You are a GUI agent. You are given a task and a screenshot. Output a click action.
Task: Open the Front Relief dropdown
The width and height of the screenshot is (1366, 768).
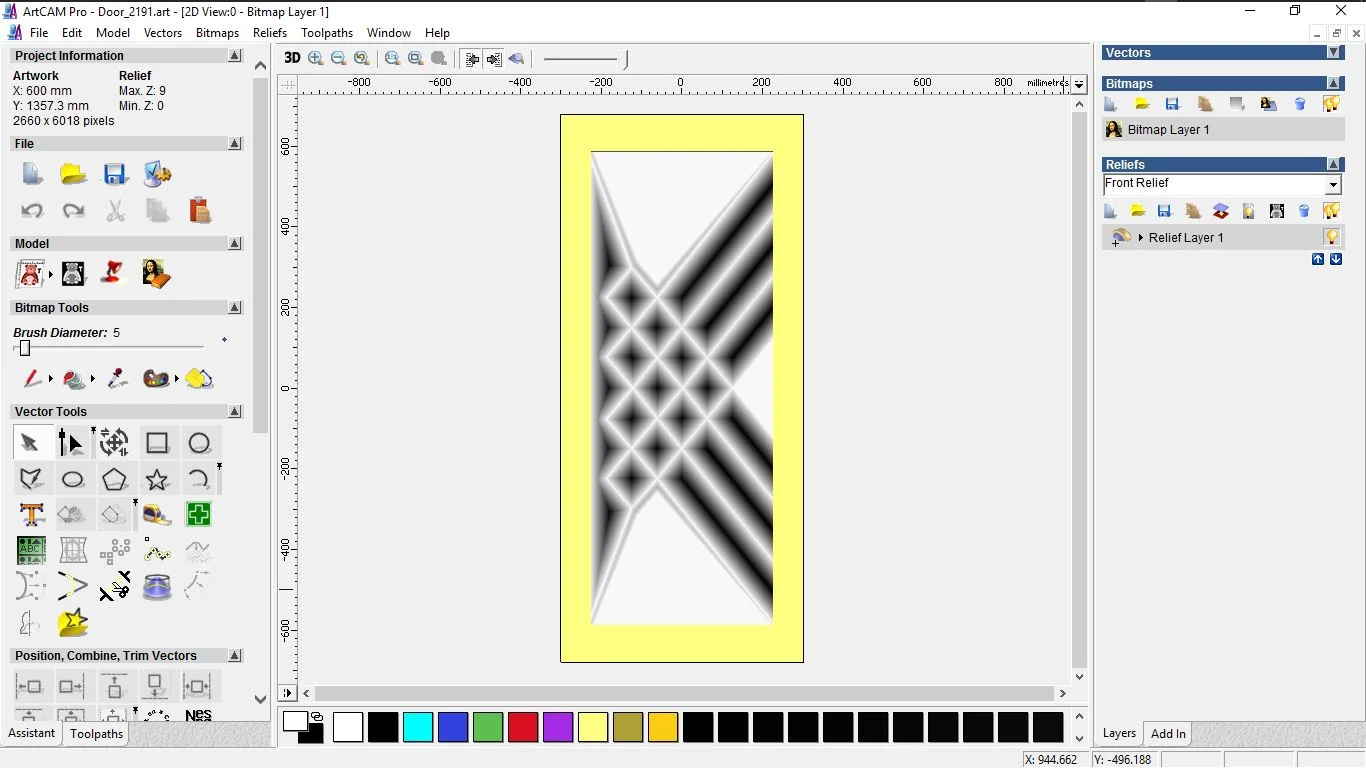point(1332,185)
